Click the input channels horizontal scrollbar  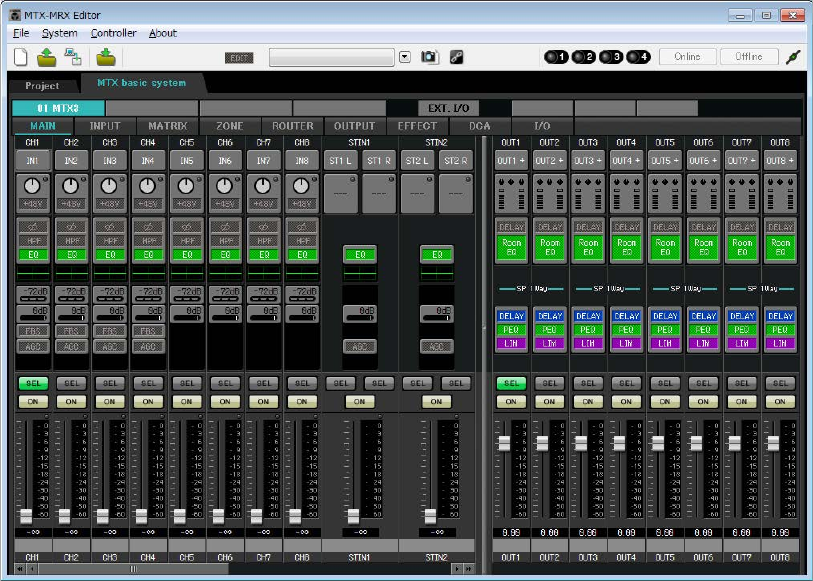[x=134, y=569]
